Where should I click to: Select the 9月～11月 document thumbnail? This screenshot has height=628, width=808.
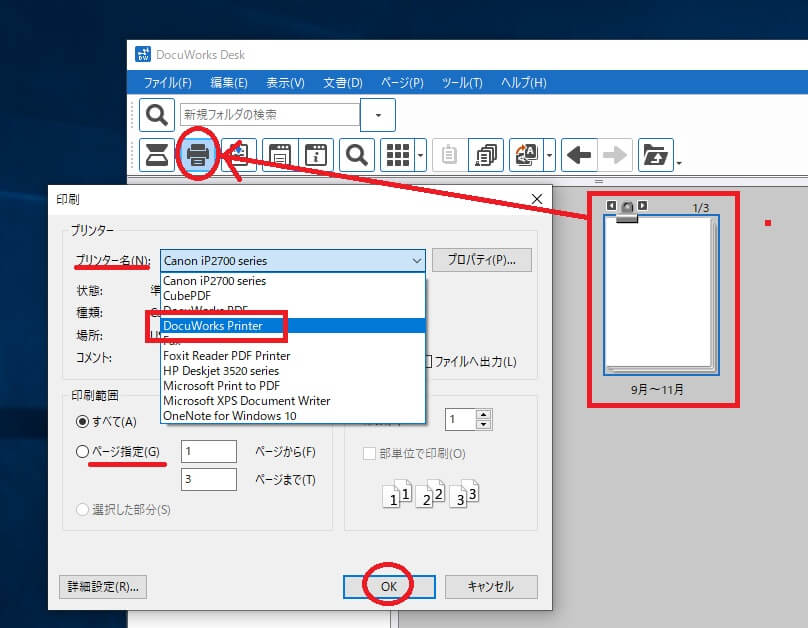[659, 296]
